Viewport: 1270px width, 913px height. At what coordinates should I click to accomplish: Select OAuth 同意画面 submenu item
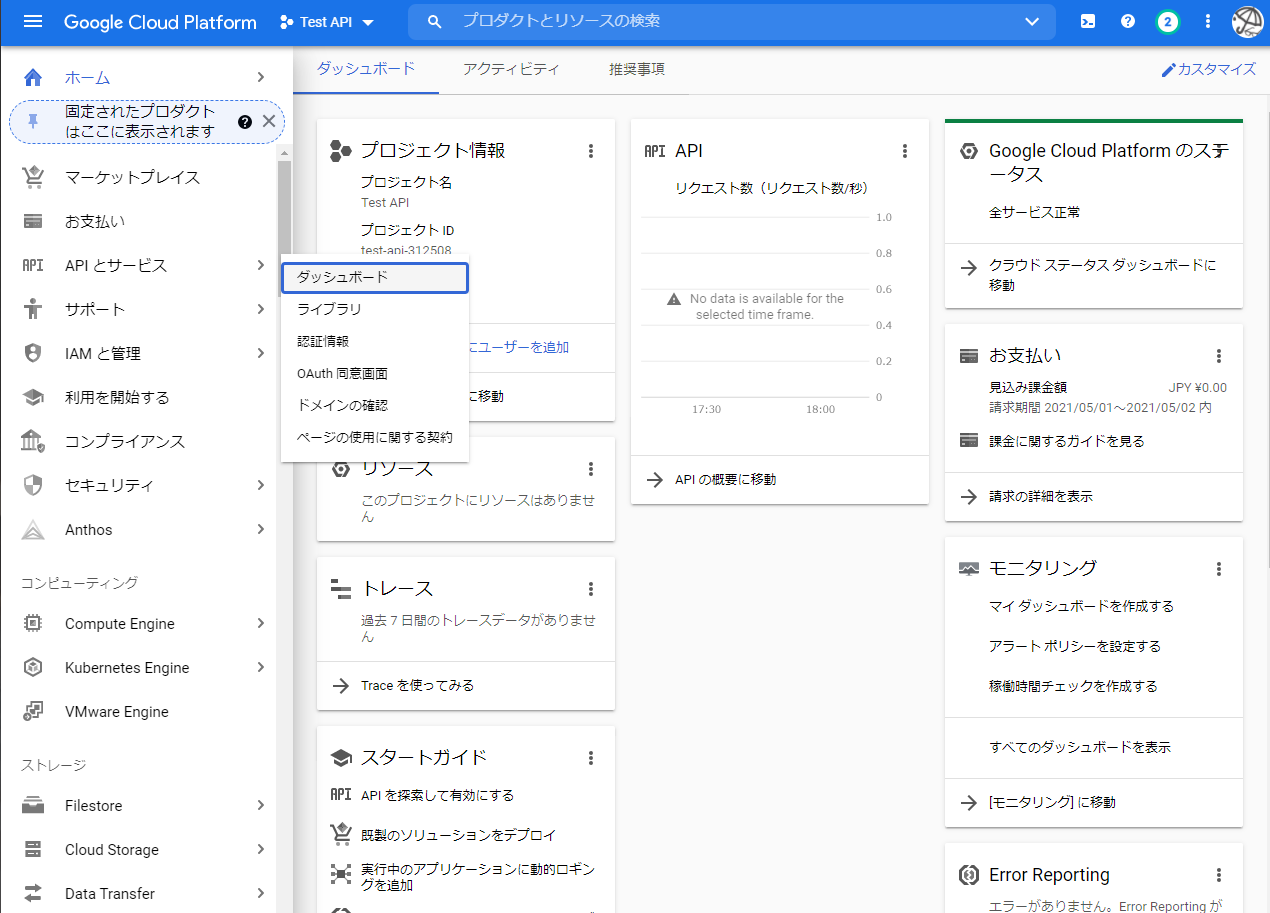(x=375, y=373)
